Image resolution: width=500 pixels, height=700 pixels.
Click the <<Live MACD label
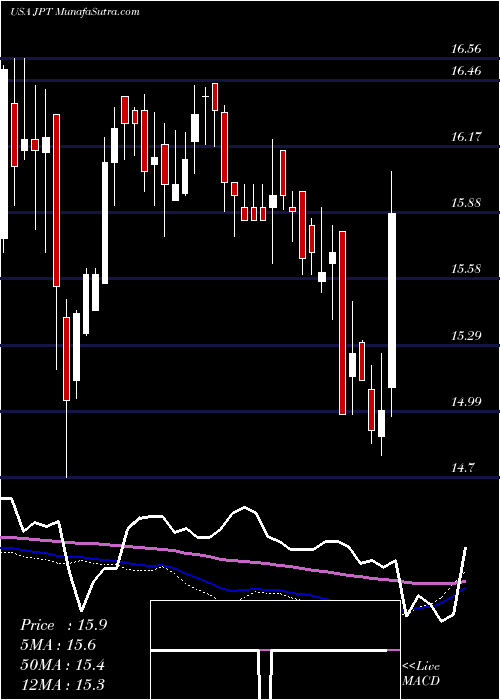pyautogui.click(x=421, y=673)
